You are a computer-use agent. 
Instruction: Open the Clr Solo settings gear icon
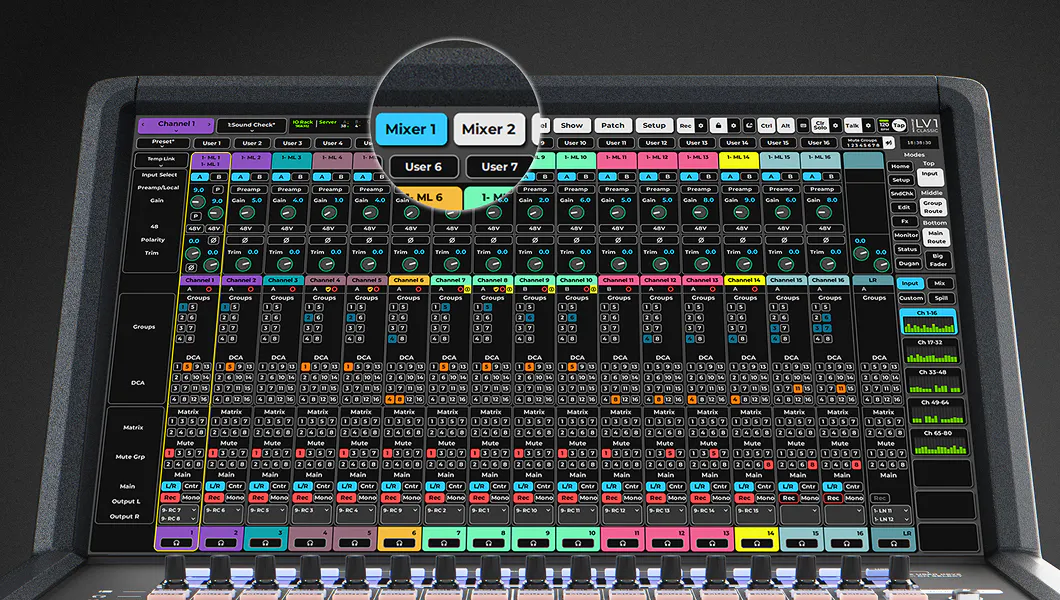coord(836,126)
